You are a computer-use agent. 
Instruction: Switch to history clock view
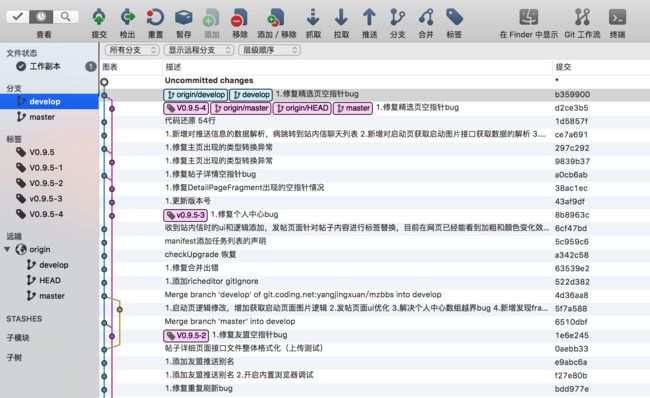[41, 17]
